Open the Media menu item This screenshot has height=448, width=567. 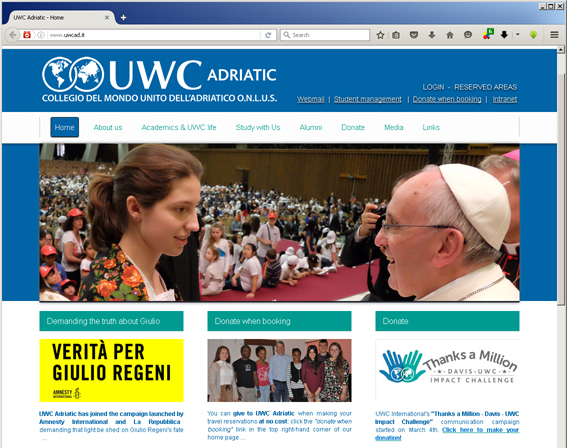click(393, 127)
